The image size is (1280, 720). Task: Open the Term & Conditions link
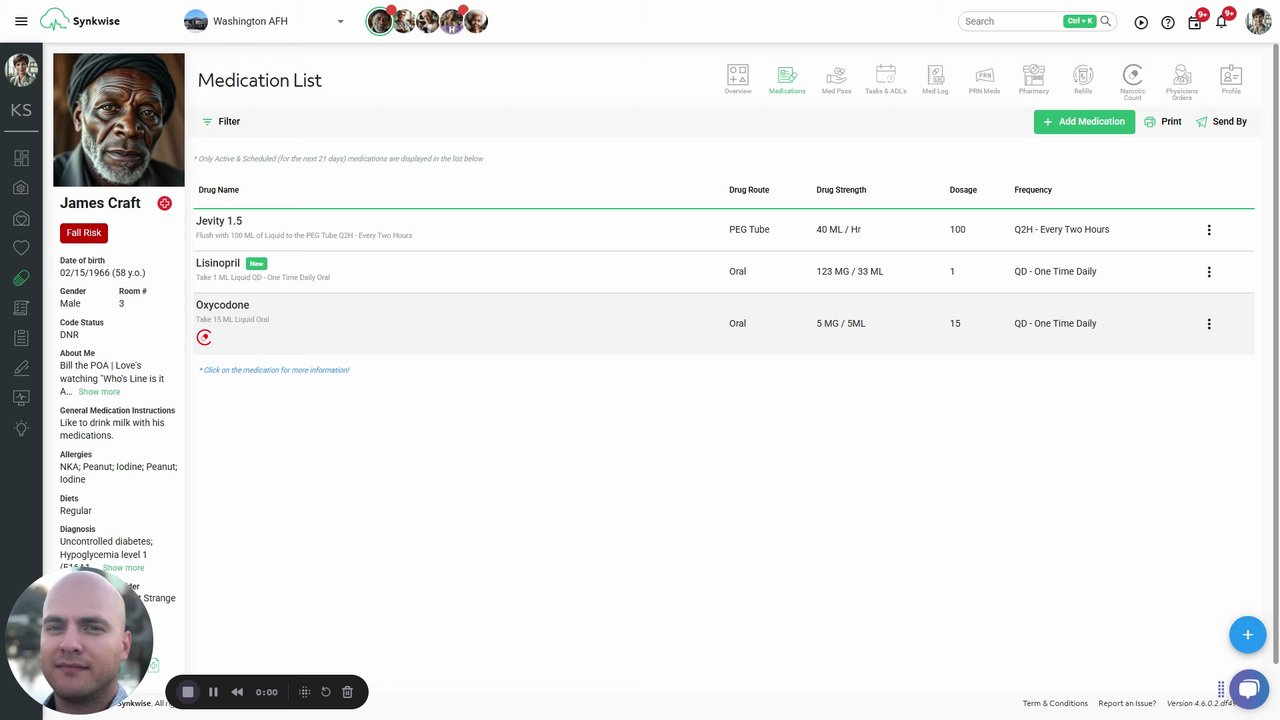(x=1055, y=704)
